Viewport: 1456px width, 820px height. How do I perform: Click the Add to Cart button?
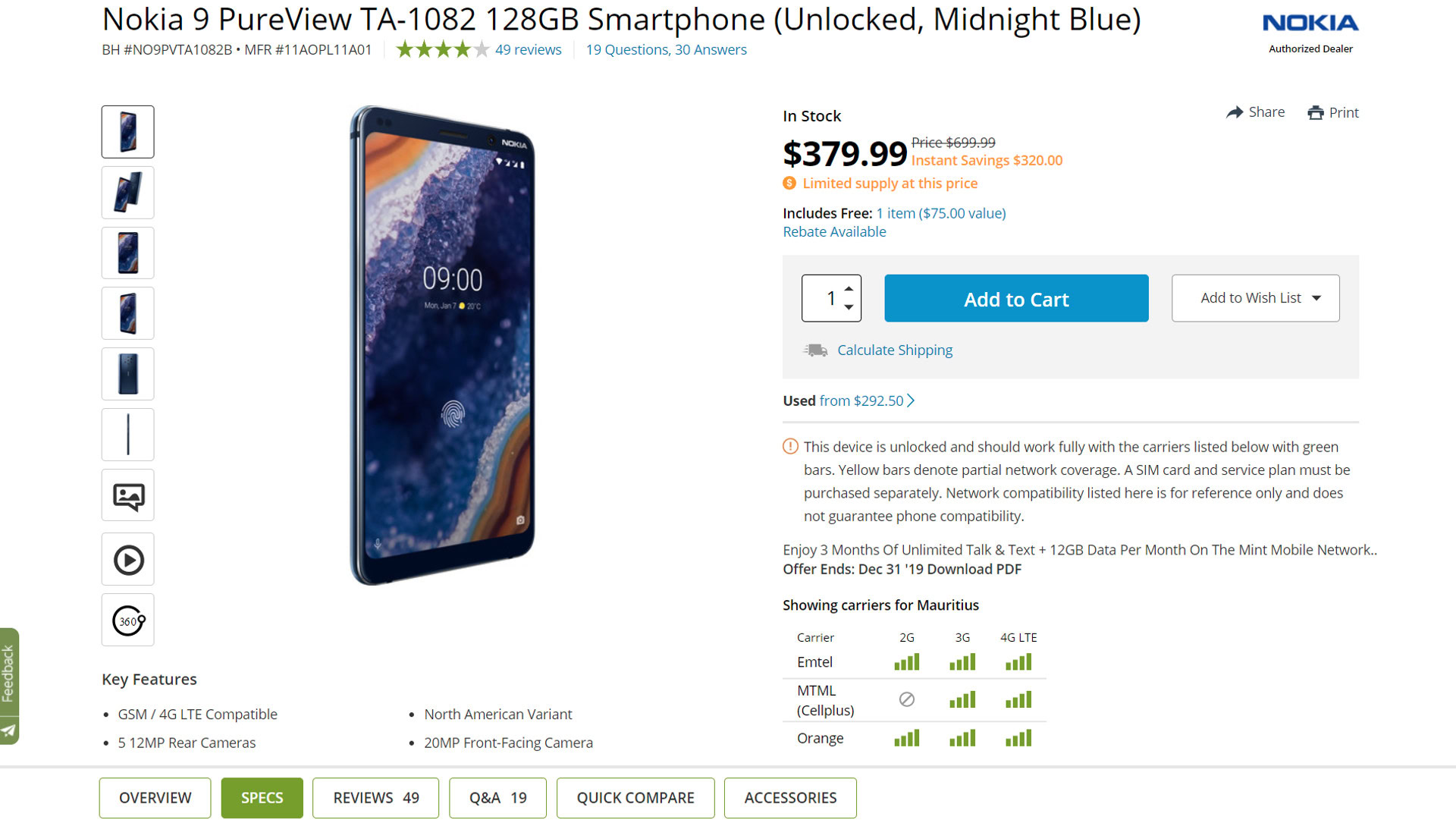(x=1016, y=299)
